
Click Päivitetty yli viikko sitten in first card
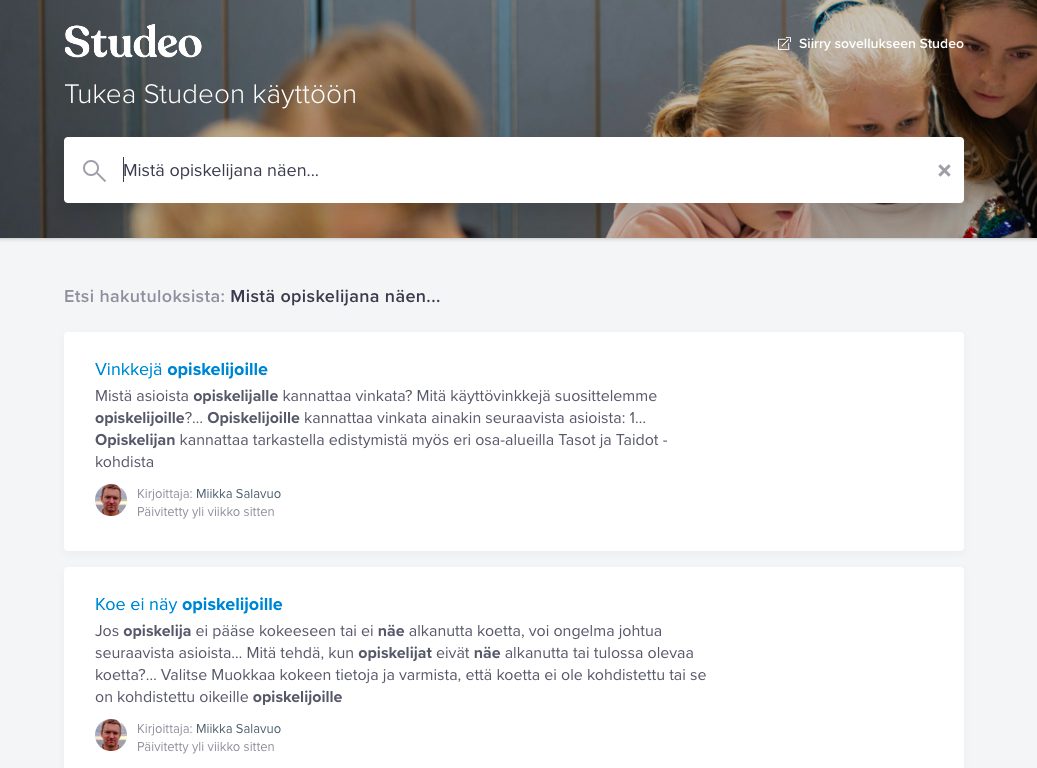[206, 511]
